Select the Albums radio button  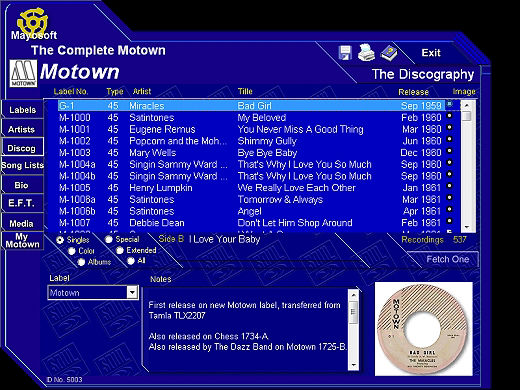click(x=81, y=262)
